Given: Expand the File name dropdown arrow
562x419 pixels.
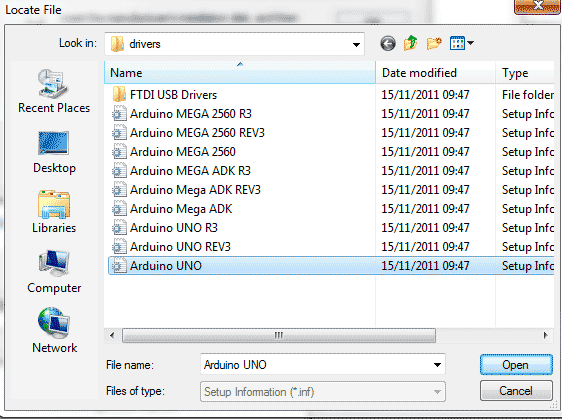Looking at the screenshot, I should pyautogui.click(x=437, y=365).
